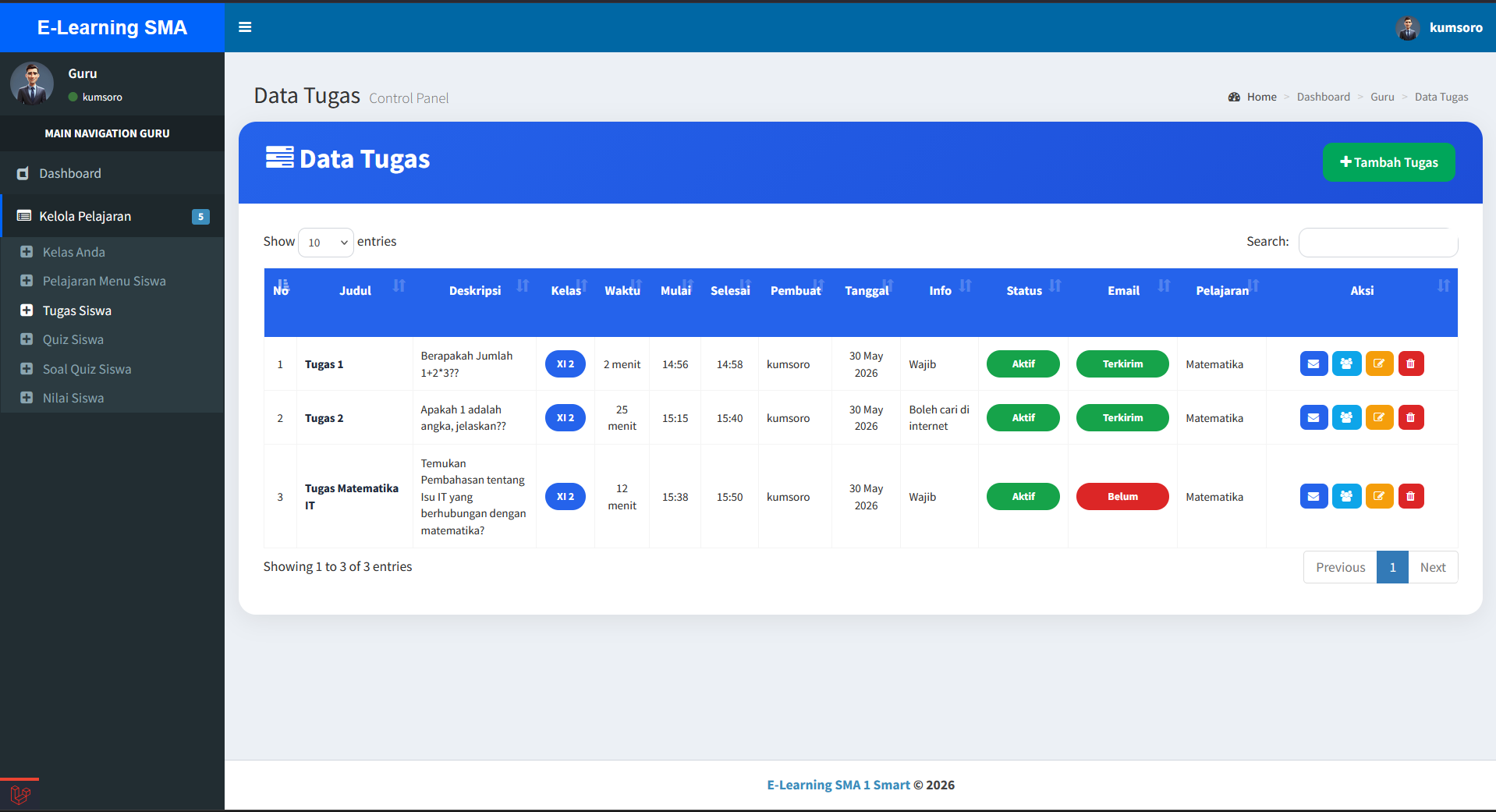Click the orange edit icon for Tugas 1
This screenshot has height=812, width=1496.
(x=1379, y=363)
